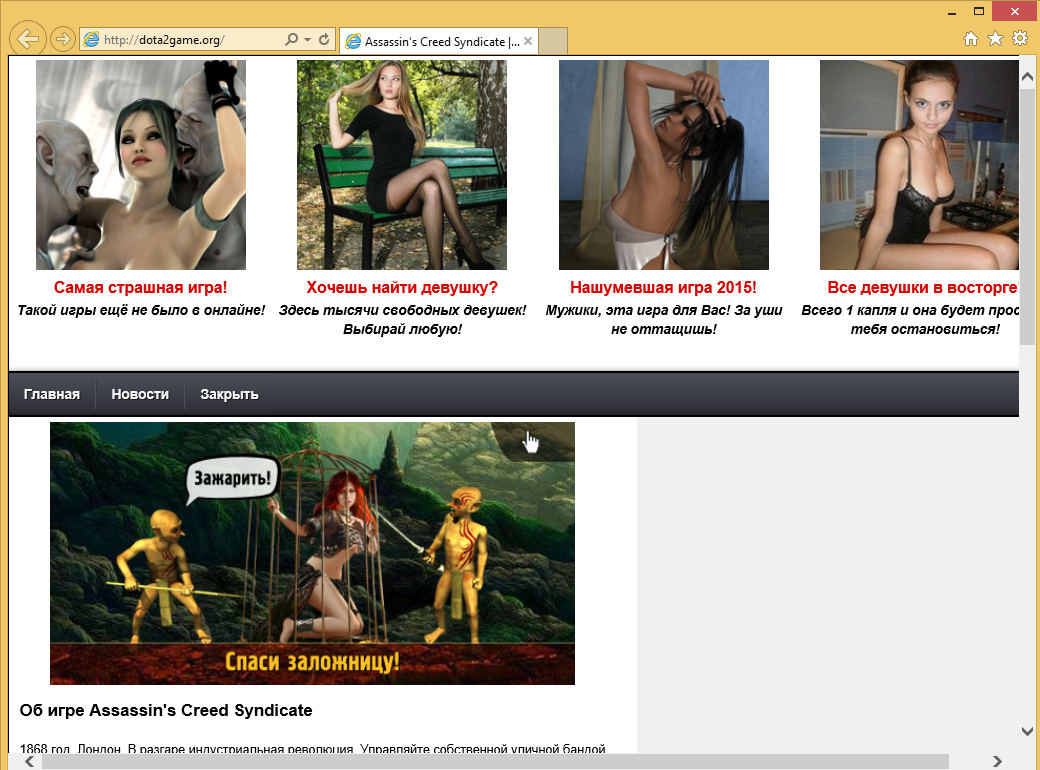This screenshot has width=1040, height=770.
Task: Open the Tools gear menu
Action: (1020, 39)
